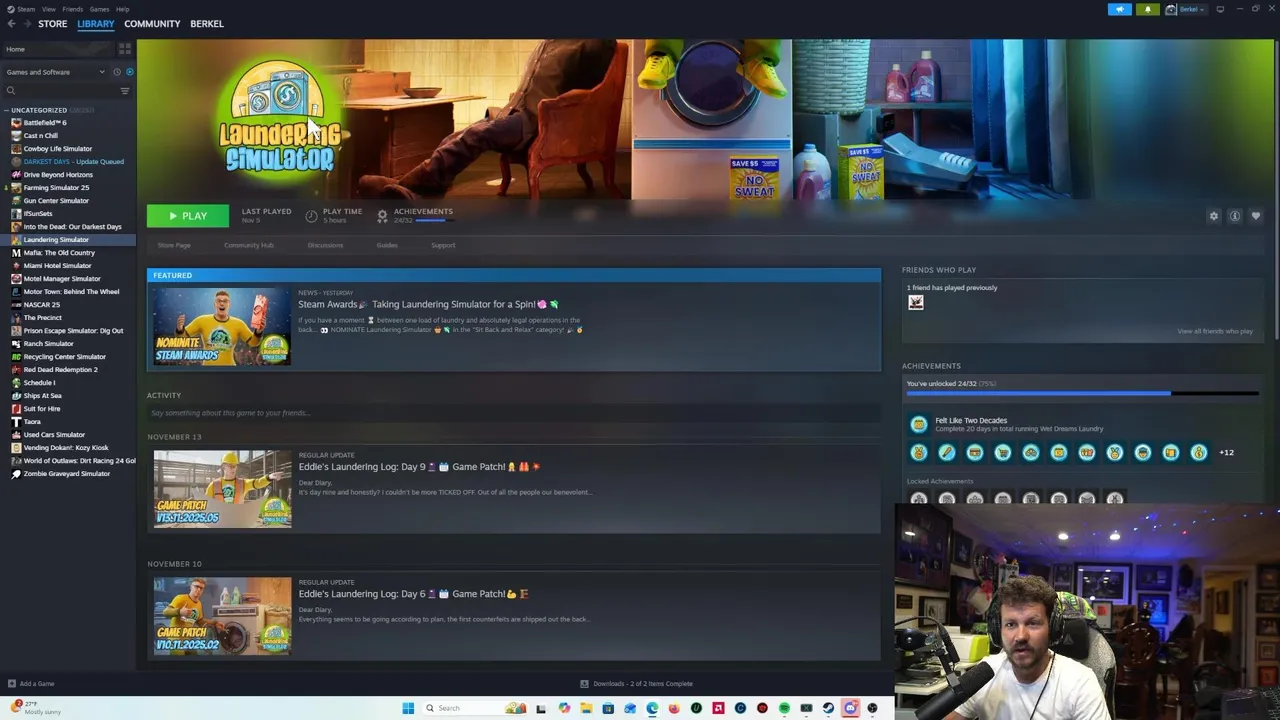Open Spotify from taskbar
The width and height of the screenshot is (1280, 720).
(784, 708)
